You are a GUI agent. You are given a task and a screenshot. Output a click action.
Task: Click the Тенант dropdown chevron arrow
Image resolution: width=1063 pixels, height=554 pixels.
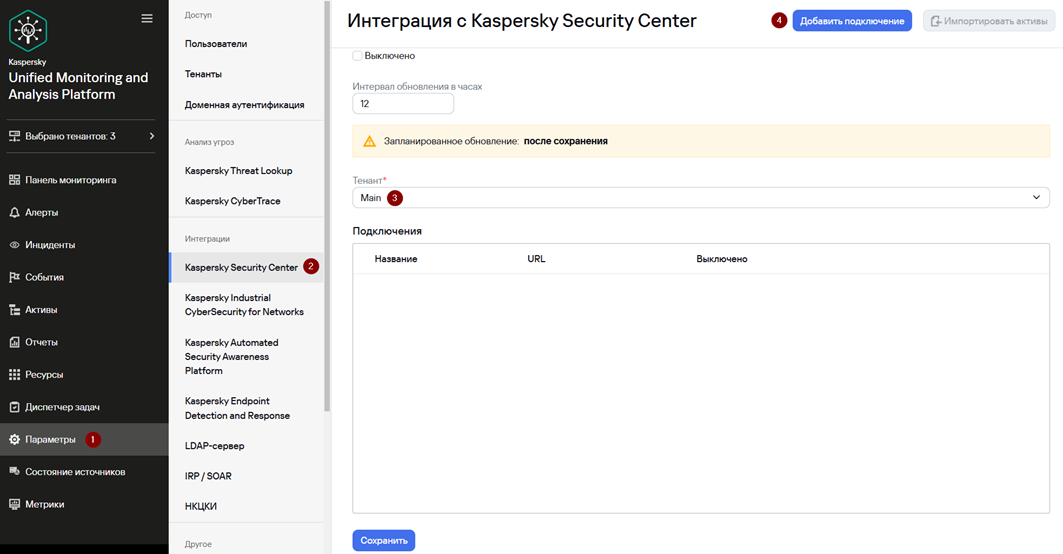point(1036,197)
